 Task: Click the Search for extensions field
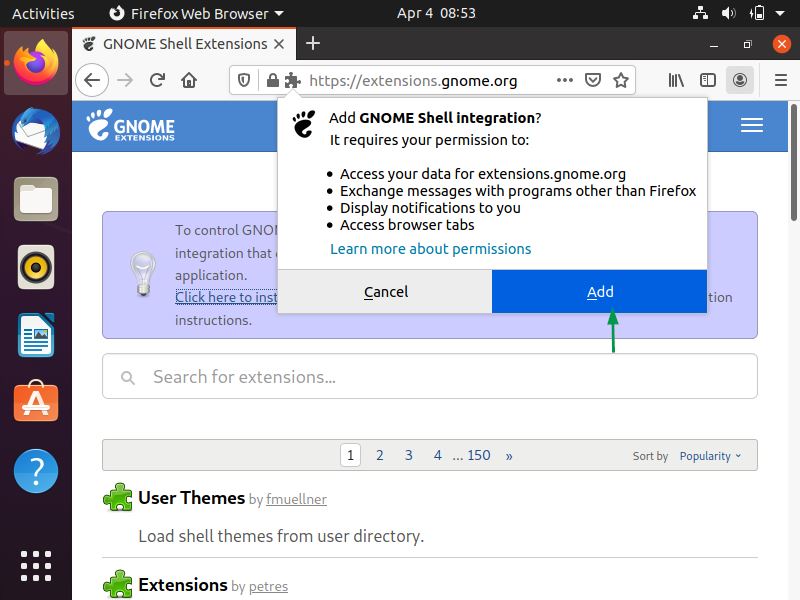pos(430,377)
